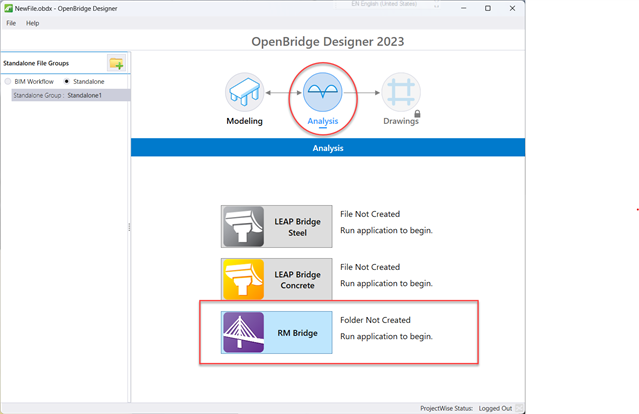Select the Standalone radio button
The image size is (639, 414).
(66, 81)
